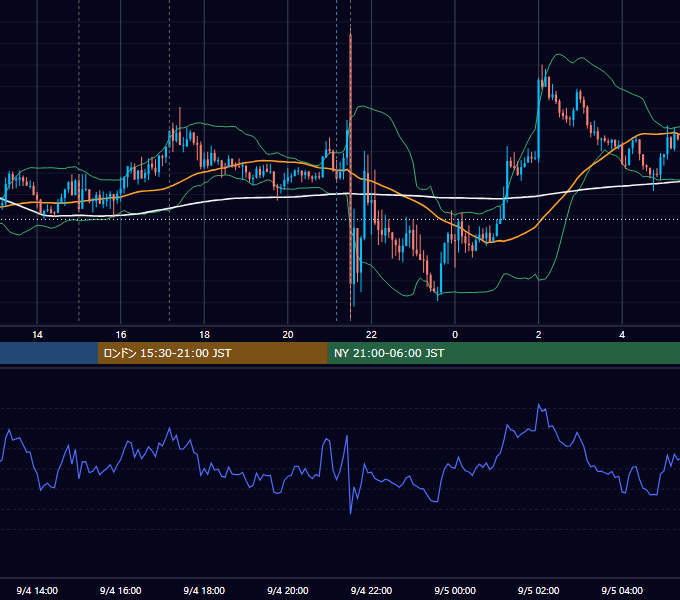
Task: Click the blue session band before ロンドン
Action: [x=49, y=353]
